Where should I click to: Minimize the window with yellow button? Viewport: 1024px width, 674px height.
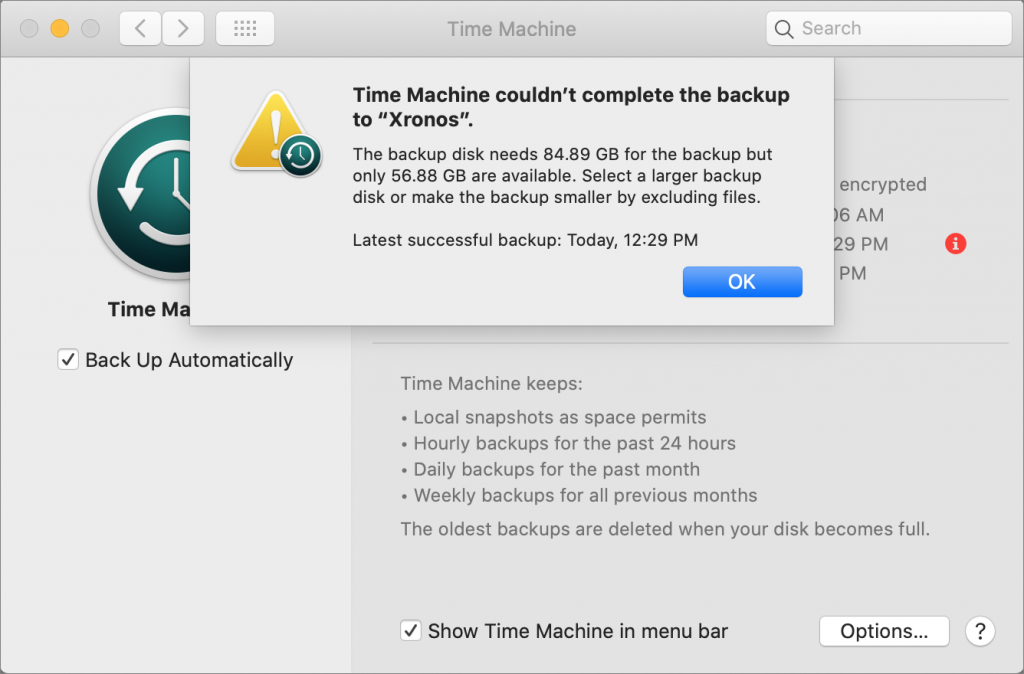tap(59, 29)
